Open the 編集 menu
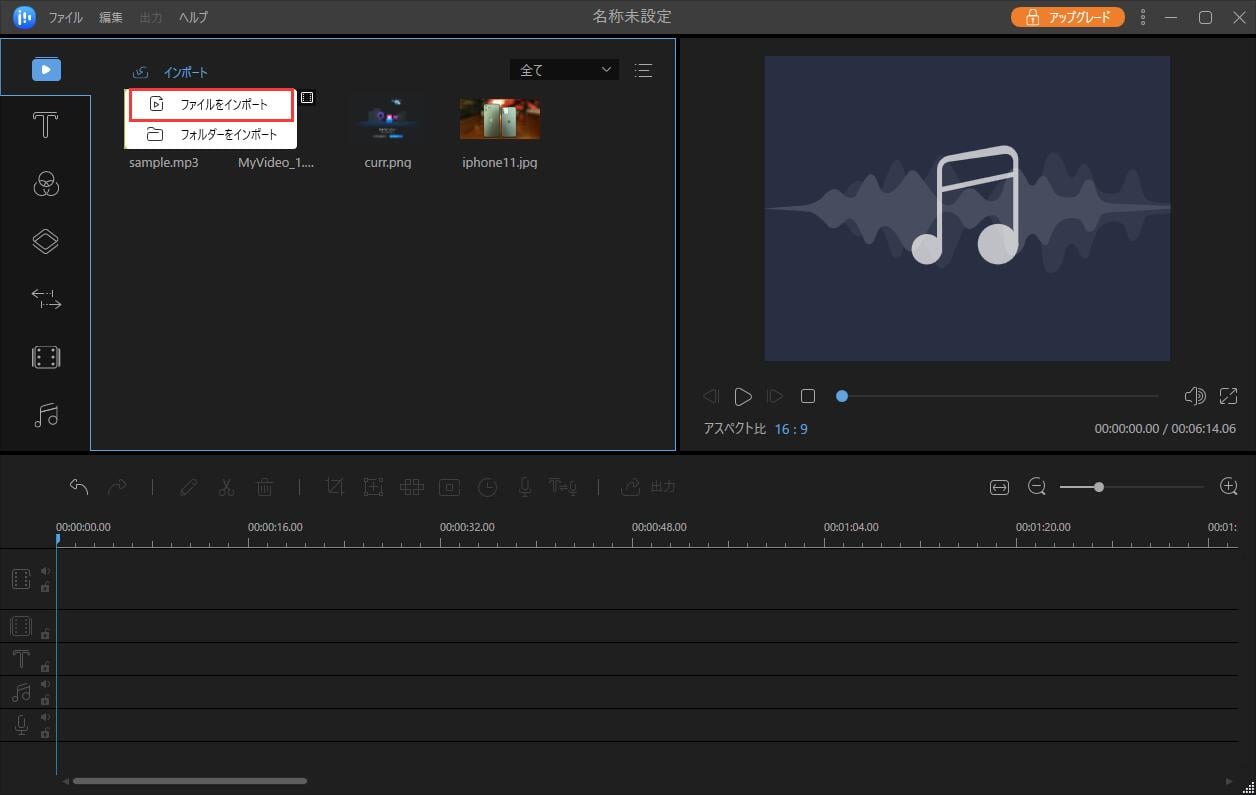 pyautogui.click(x=112, y=17)
